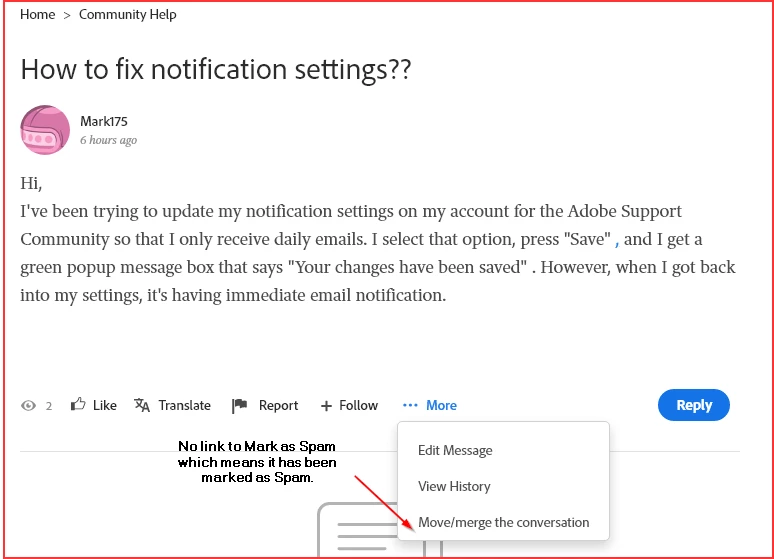Go to Community Help breadcrumb
This screenshot has height=559, width=774.
[127, 15]
